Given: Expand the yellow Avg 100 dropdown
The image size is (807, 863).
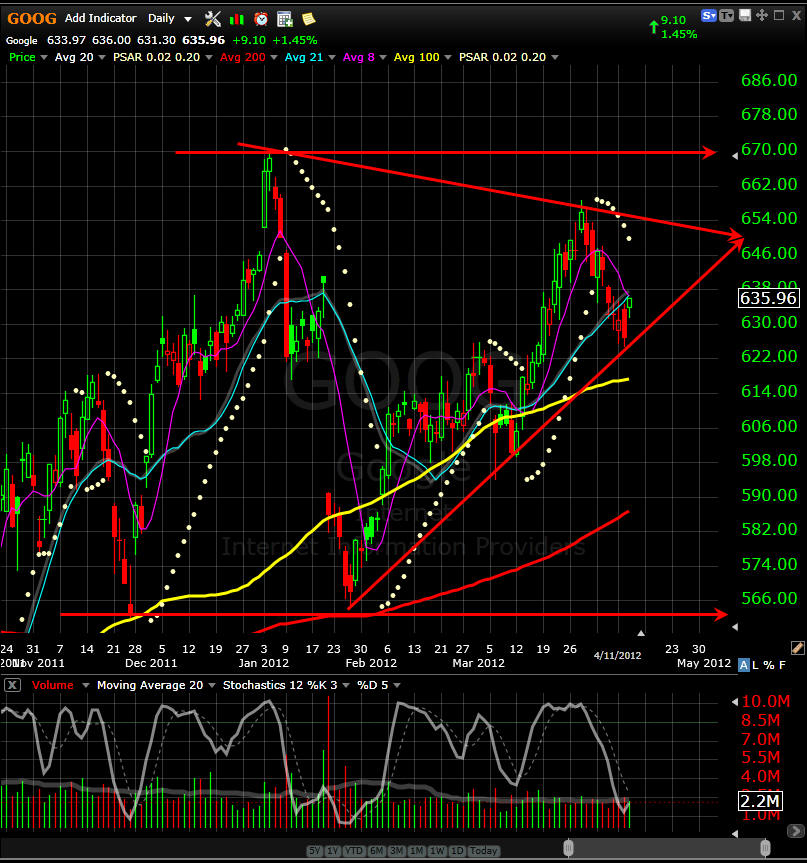Looking at the screenshot, I should pyautogui.click(x=448, y=57).
